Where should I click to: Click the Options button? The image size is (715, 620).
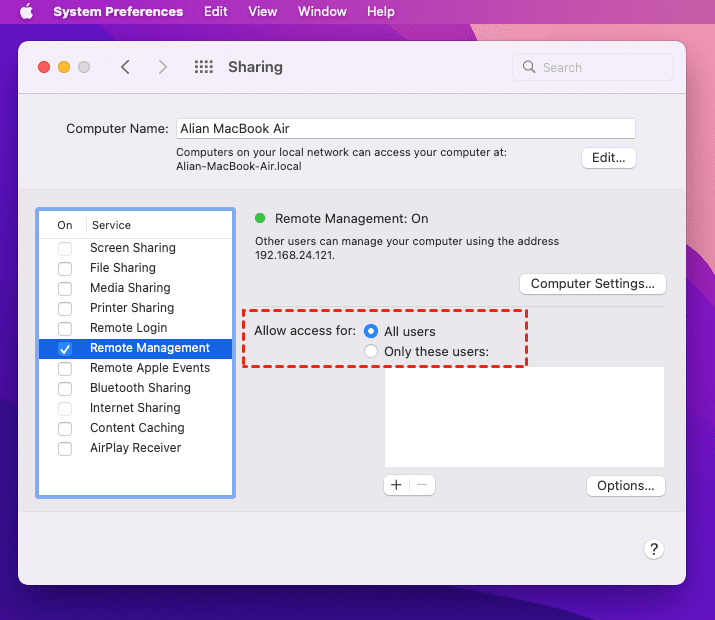pos(625,486)
